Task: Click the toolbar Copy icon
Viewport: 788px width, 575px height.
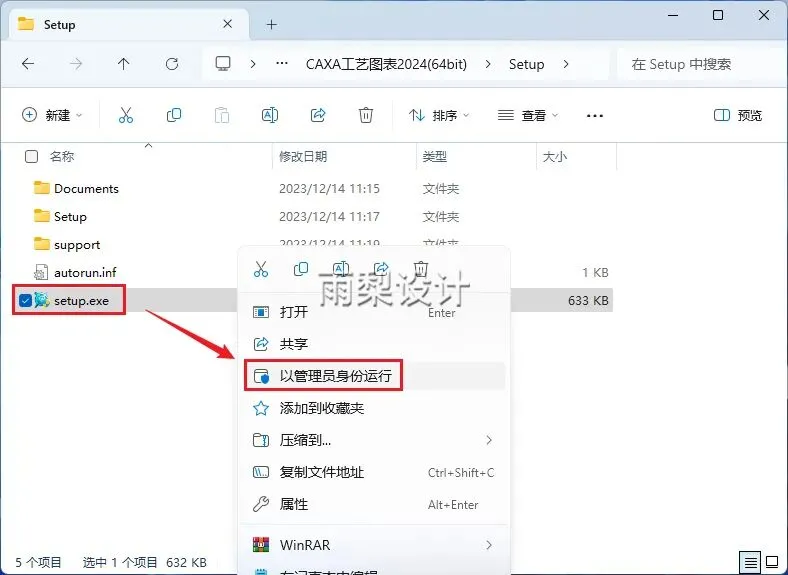Action: pos(174,115)
